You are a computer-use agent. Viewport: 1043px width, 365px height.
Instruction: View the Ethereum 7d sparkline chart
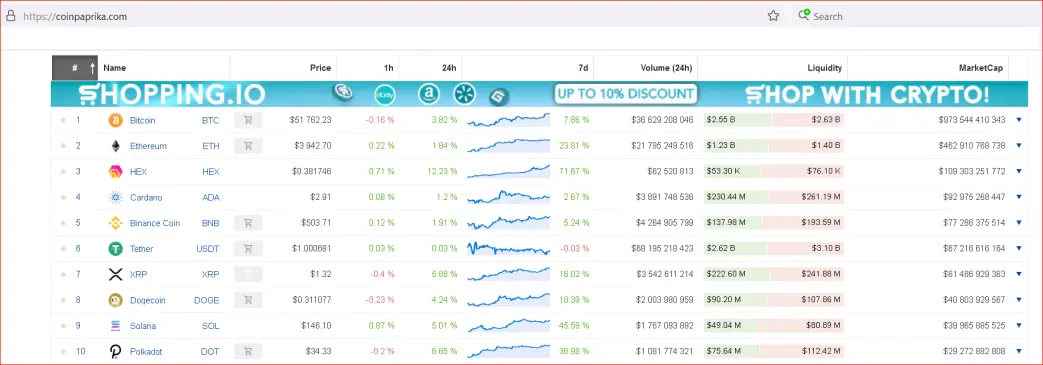(x=508, y=146)
